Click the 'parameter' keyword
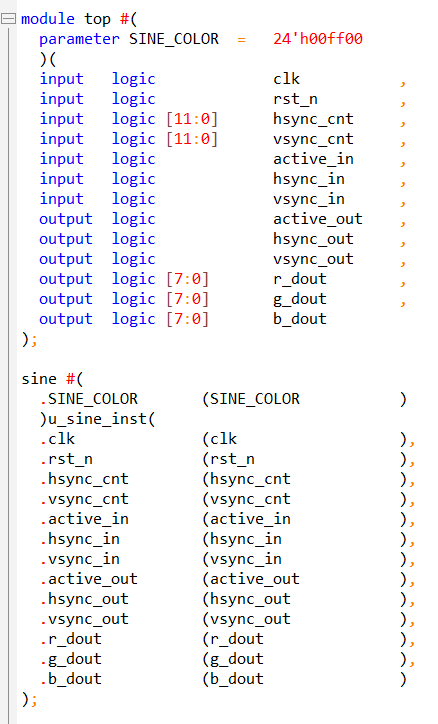 79,40
